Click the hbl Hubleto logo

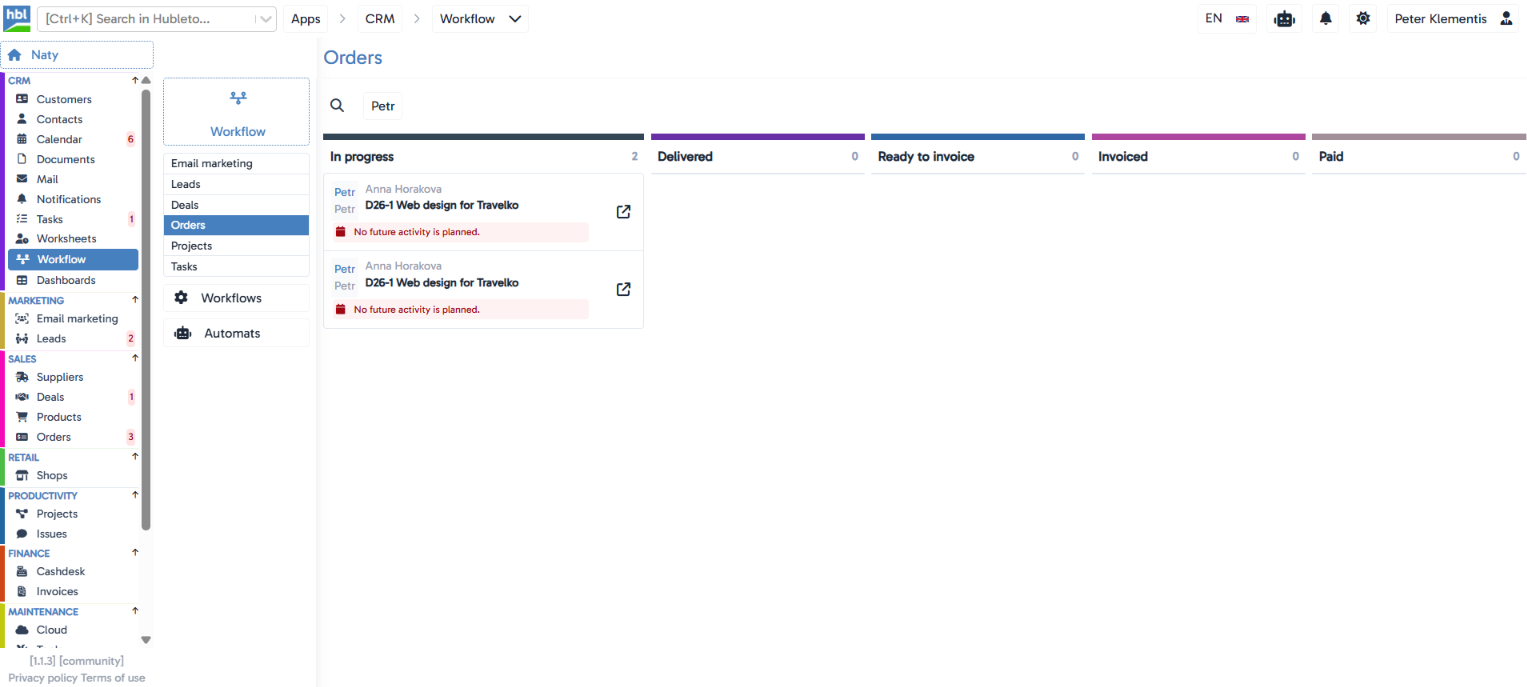tap(17, 18)
